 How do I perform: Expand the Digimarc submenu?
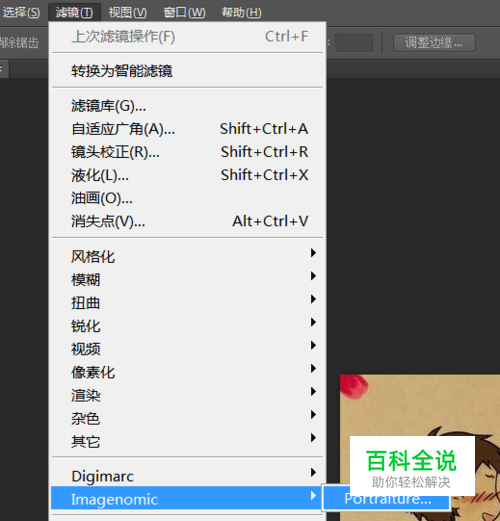tap(187, 476)
